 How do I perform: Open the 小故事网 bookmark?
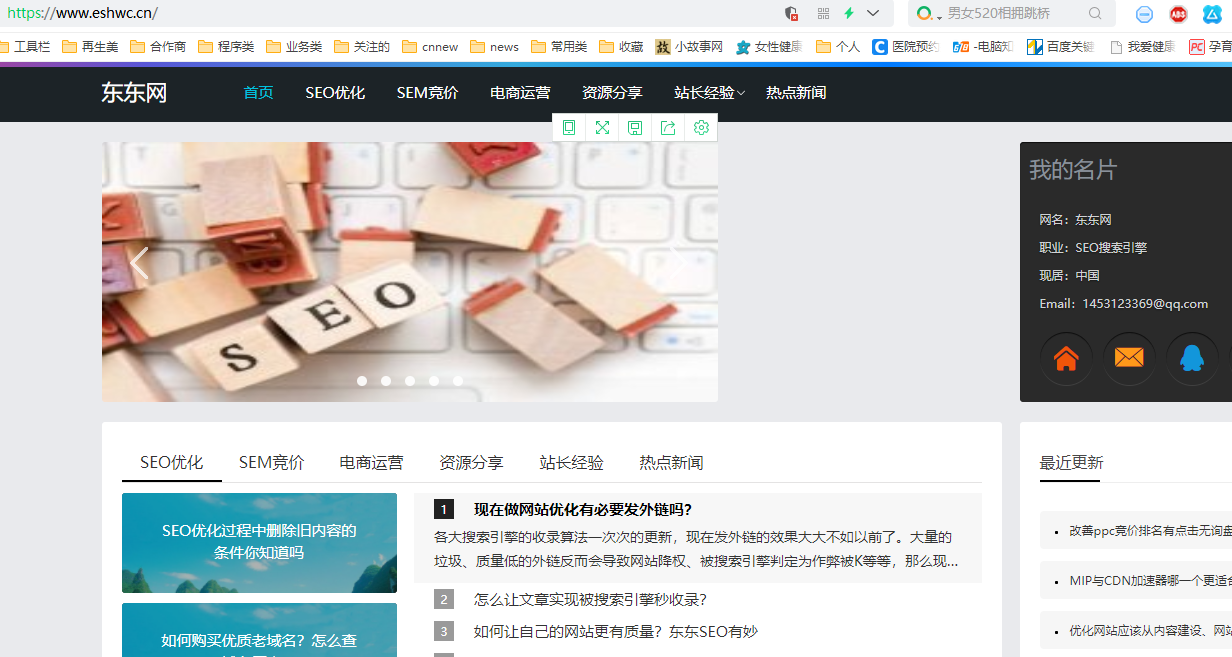pyautogui.click(x=689, y=47)
